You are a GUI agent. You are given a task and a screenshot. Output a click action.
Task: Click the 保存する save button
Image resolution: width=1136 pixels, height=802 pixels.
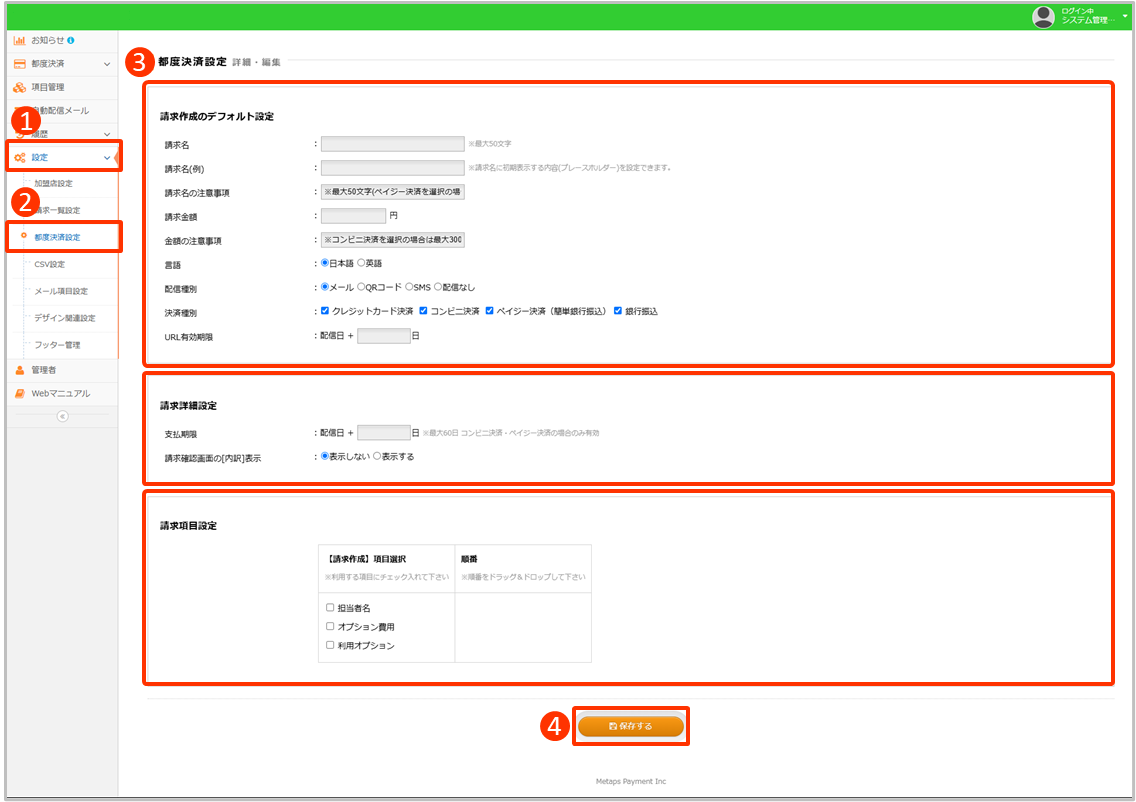point(631,726)
